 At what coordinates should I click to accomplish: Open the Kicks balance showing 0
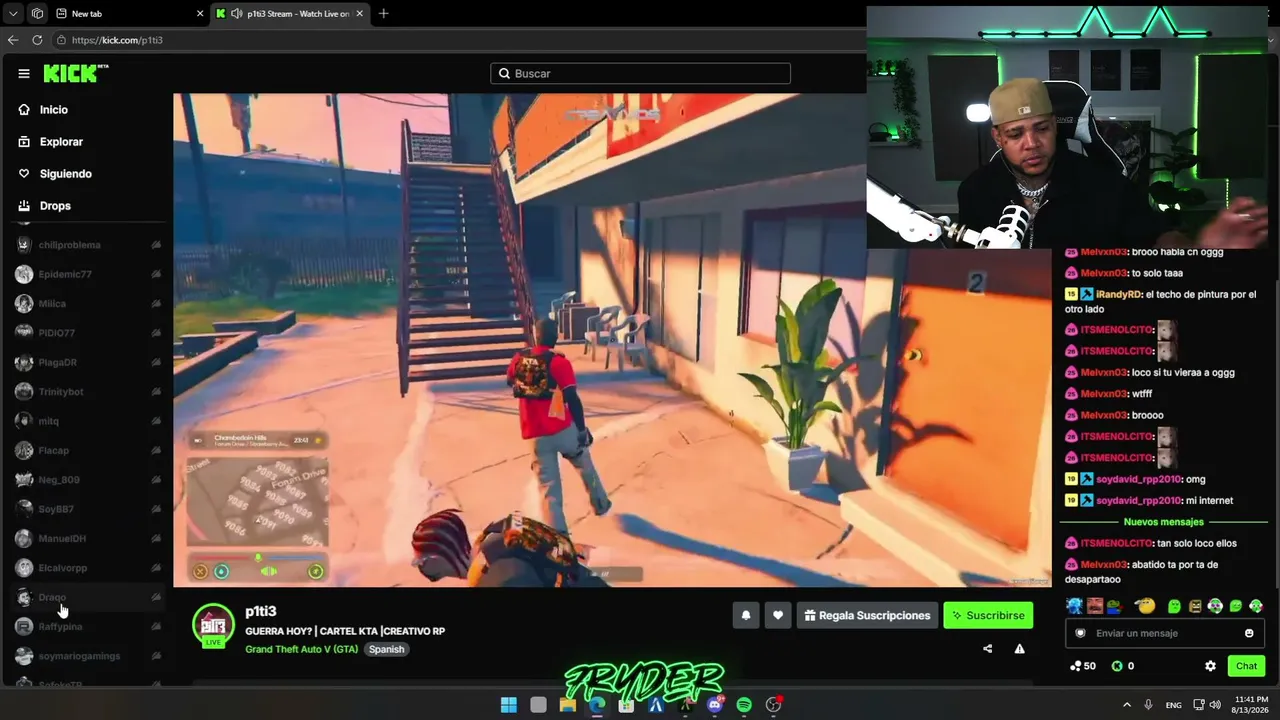[x=1123, y=666]
